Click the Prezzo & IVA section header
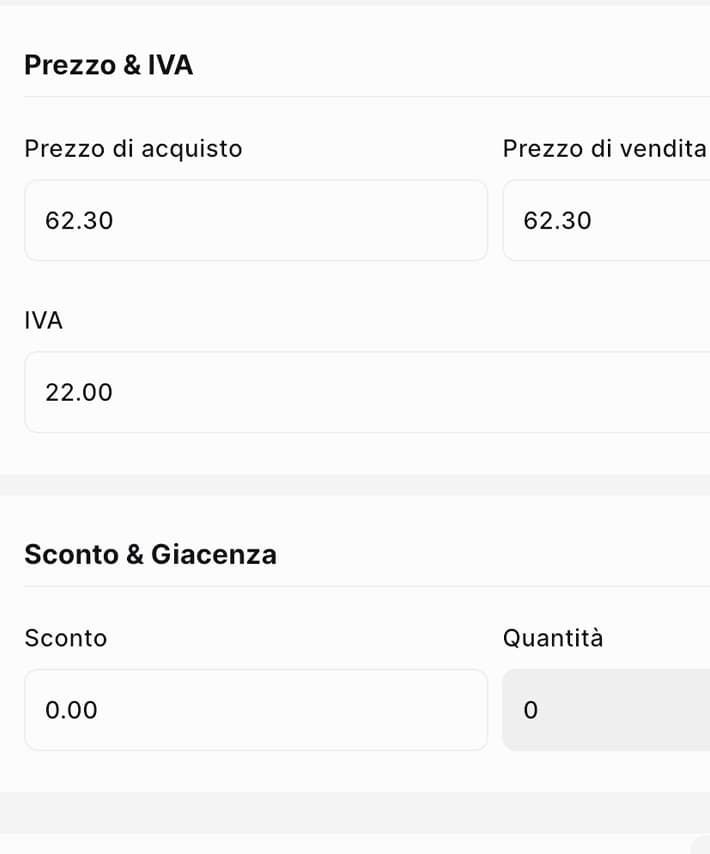710x854 pixels. click(108, 65)
